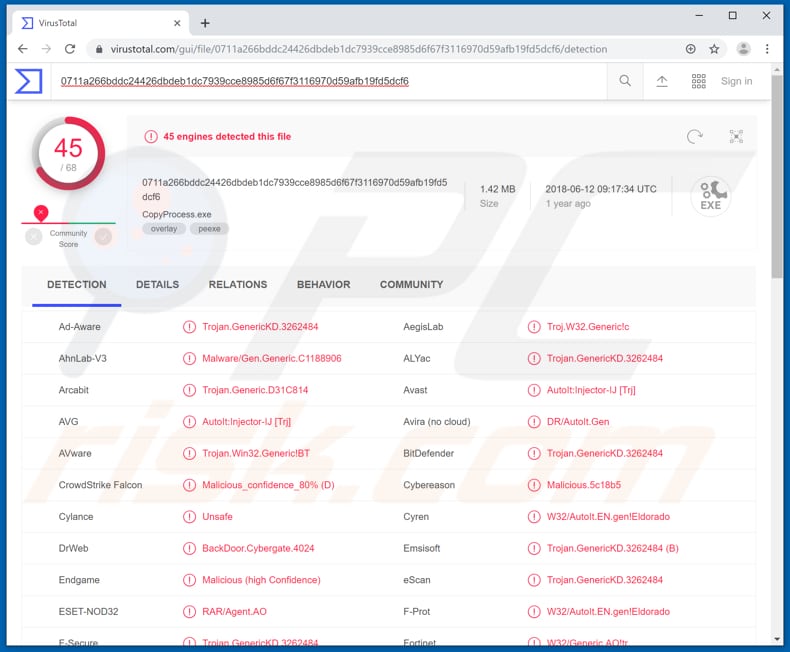Click the red community score marker
The height and width of the screenshot is (652, 790).
tap(41, 213)
